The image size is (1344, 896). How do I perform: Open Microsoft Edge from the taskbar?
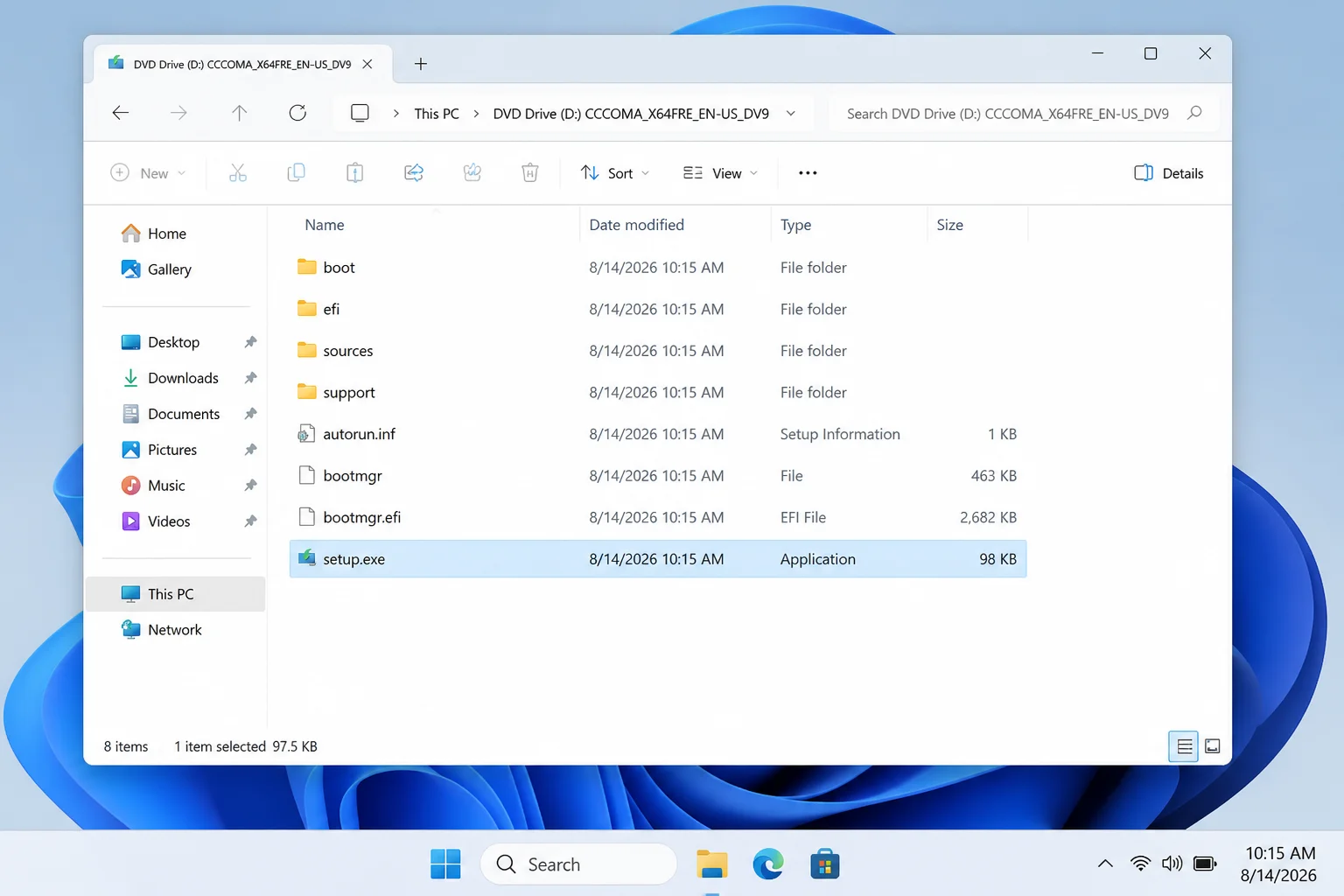[x=768, y=864]
